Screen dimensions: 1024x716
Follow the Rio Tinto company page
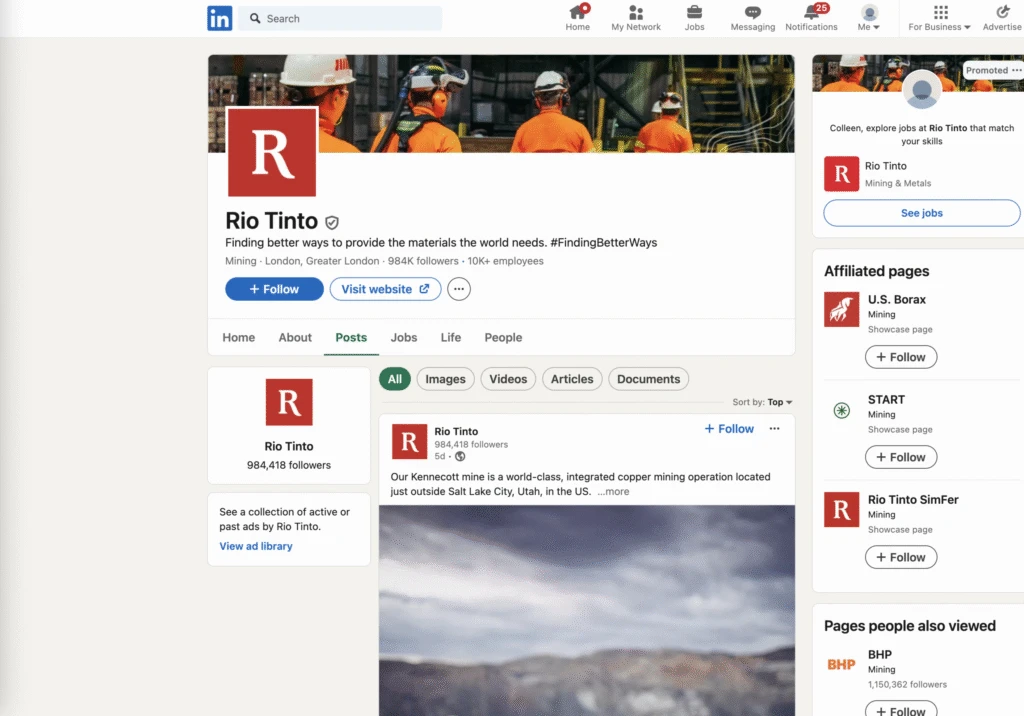tap(274, 289)
